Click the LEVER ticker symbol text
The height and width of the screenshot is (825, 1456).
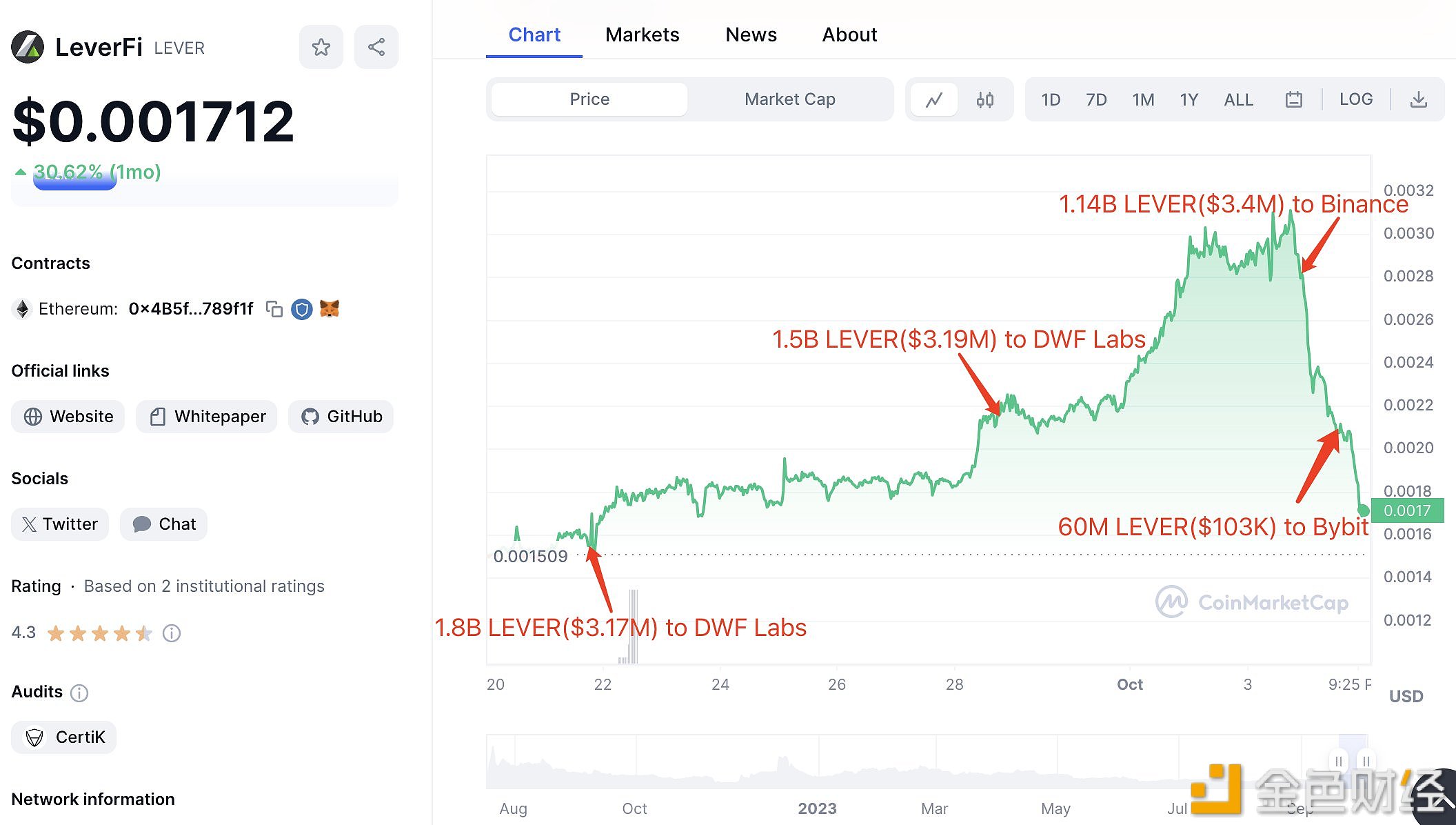(x=179, y=48)
